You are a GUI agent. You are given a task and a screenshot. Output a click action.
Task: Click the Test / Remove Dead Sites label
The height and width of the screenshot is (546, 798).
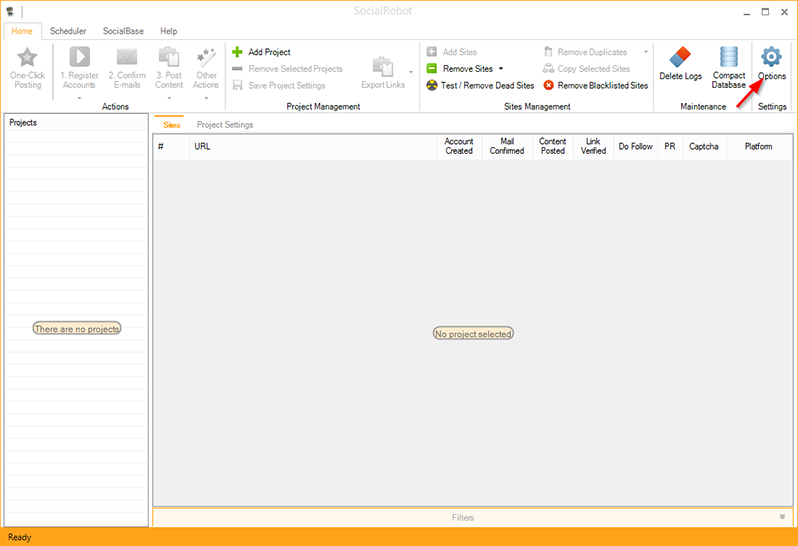pyautogui.click(x=488, y=85)
